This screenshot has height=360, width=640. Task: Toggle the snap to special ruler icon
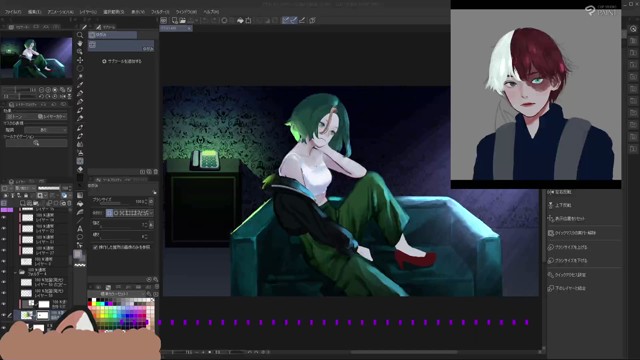pyautogui.click(x=294, y=20)
